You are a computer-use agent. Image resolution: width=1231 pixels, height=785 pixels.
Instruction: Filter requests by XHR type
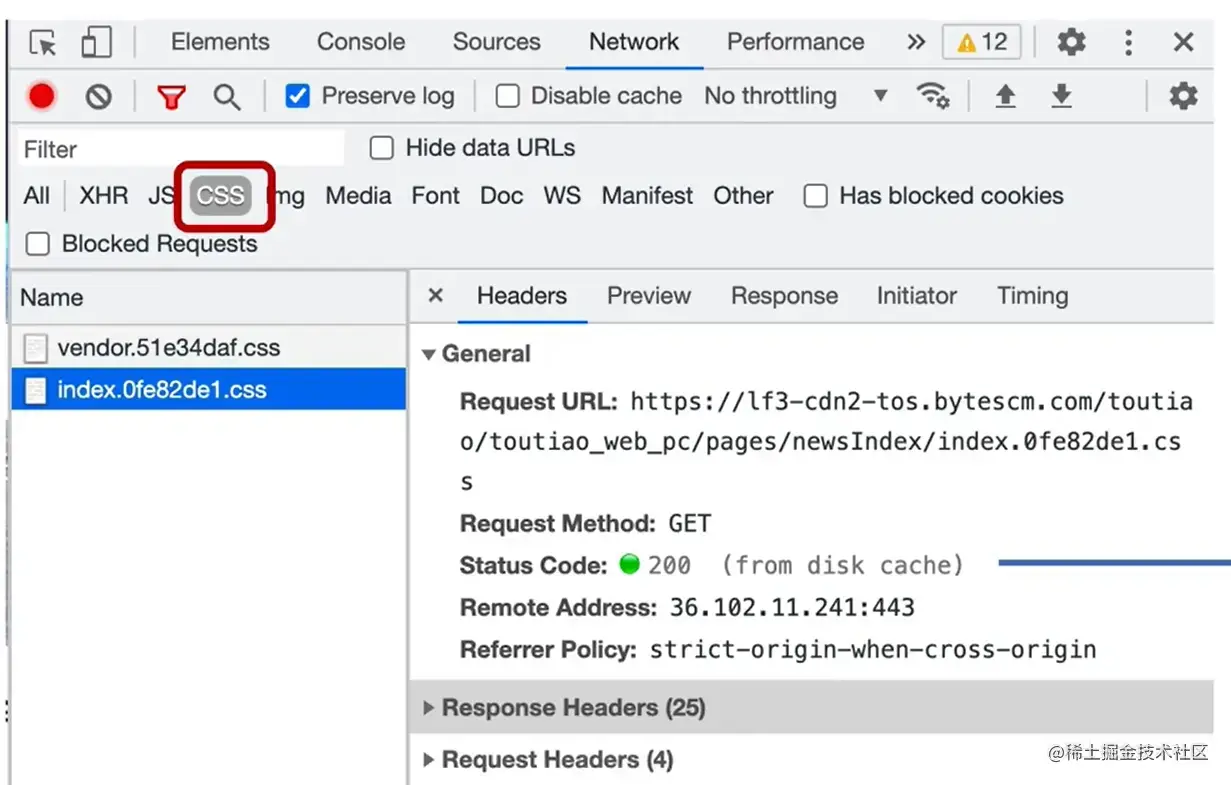pos(104,196)
